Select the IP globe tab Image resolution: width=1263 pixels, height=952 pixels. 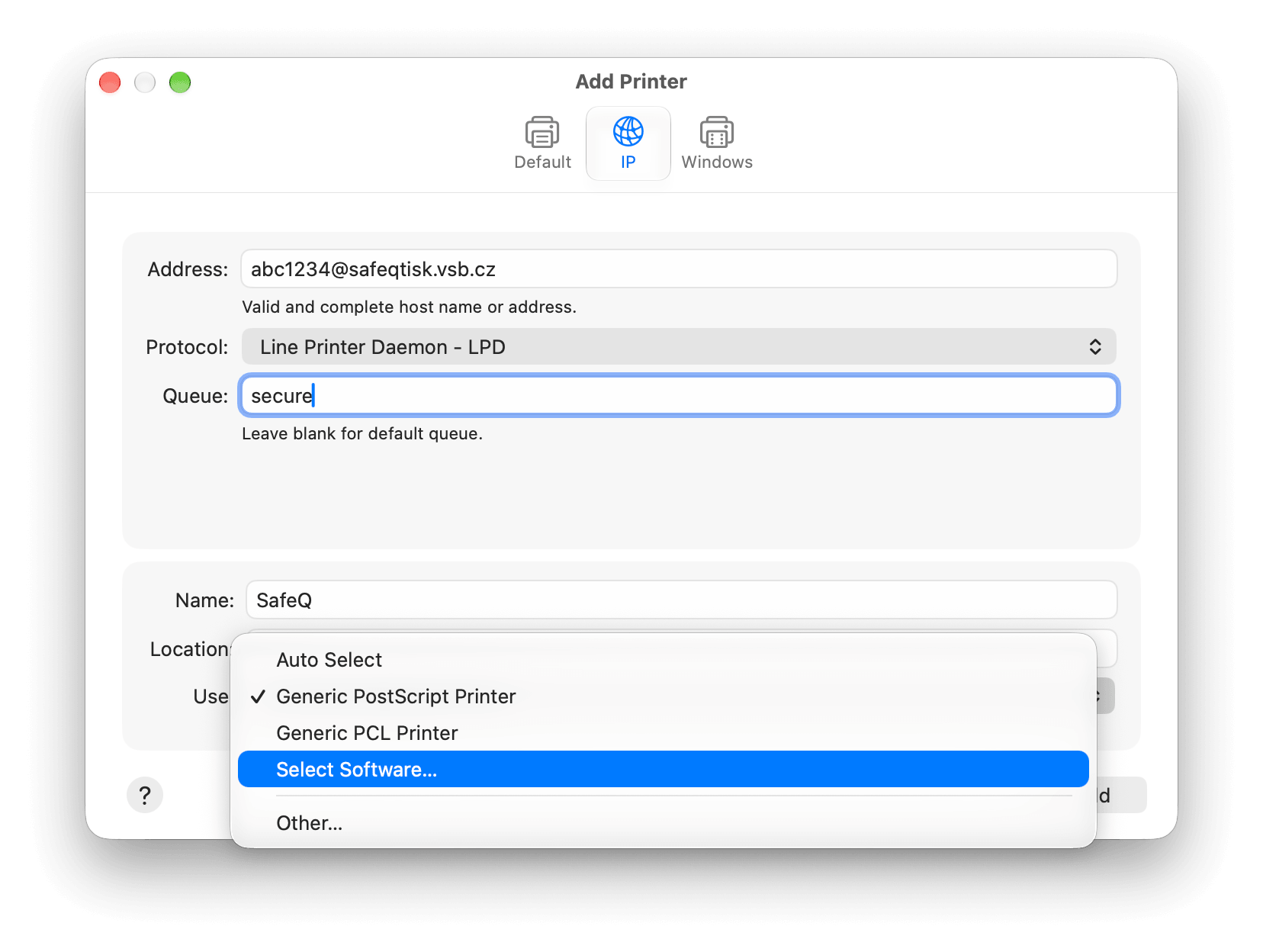628,143
